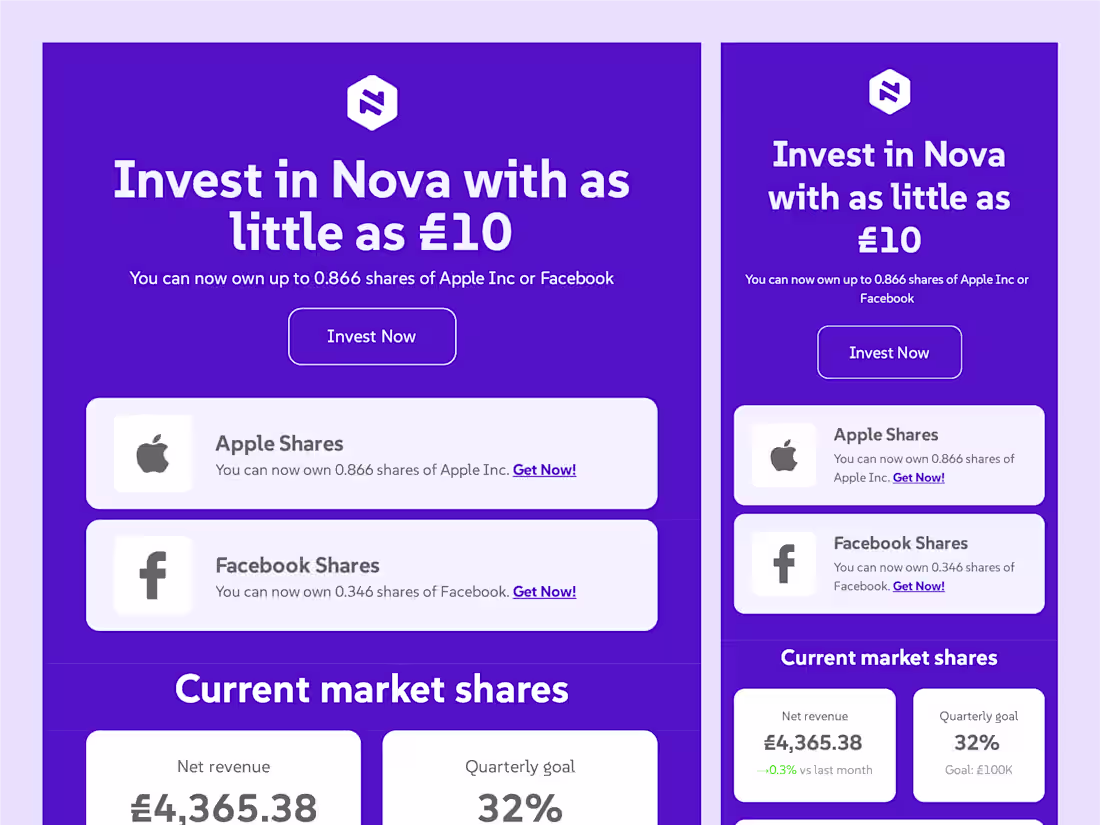Image resolution: width=1100 pixels, height=825 pixels.
Task: Click the Nova hexagon logo in the mobile layout
Action: pyautogui.click(x=889, y=92)
